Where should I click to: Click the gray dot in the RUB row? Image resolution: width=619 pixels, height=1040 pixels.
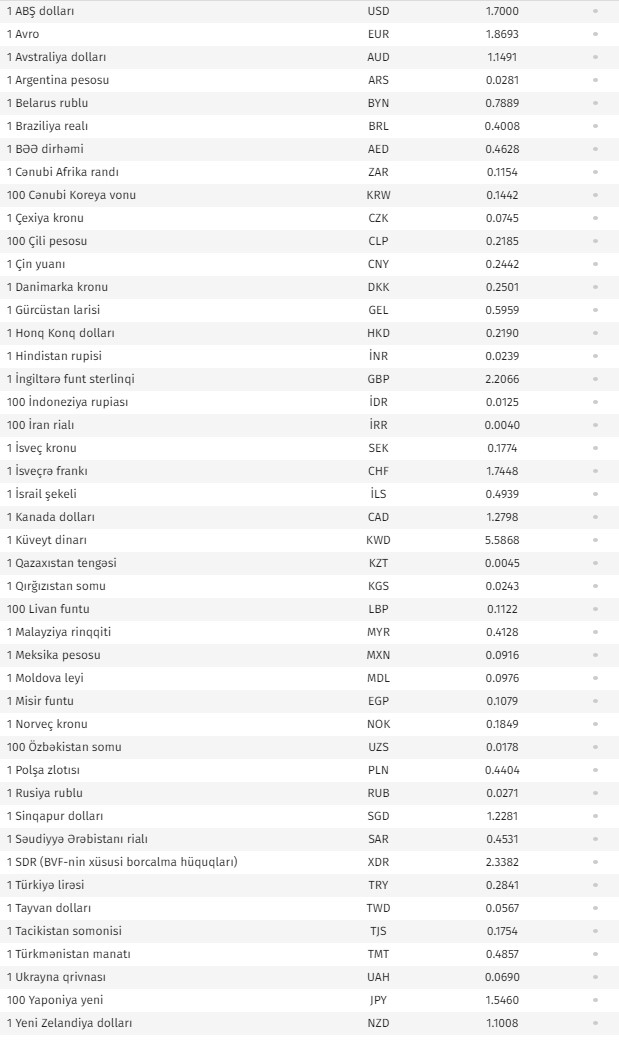[595, 793]
